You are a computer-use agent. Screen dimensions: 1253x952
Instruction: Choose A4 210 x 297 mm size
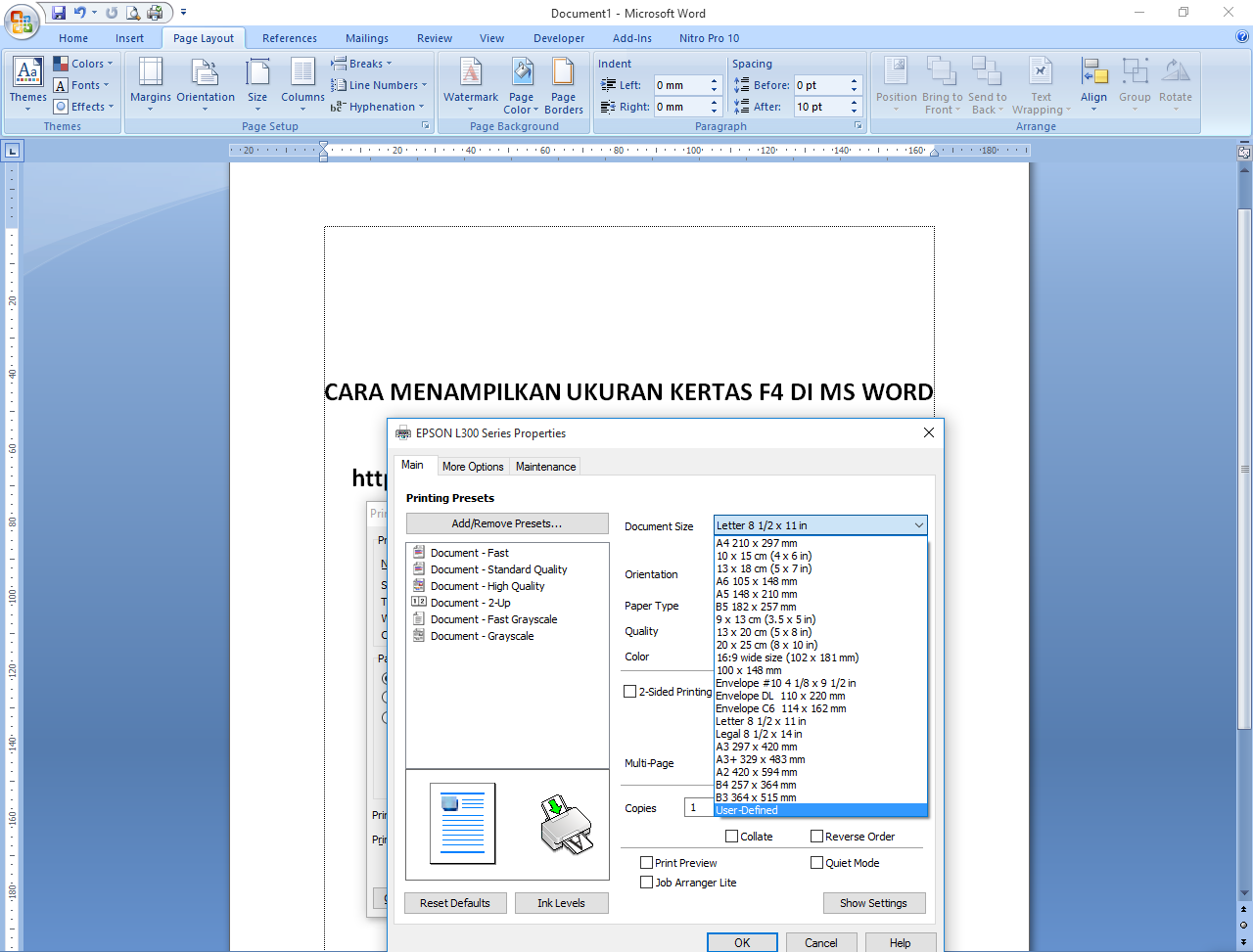click(x=820, y=543)
